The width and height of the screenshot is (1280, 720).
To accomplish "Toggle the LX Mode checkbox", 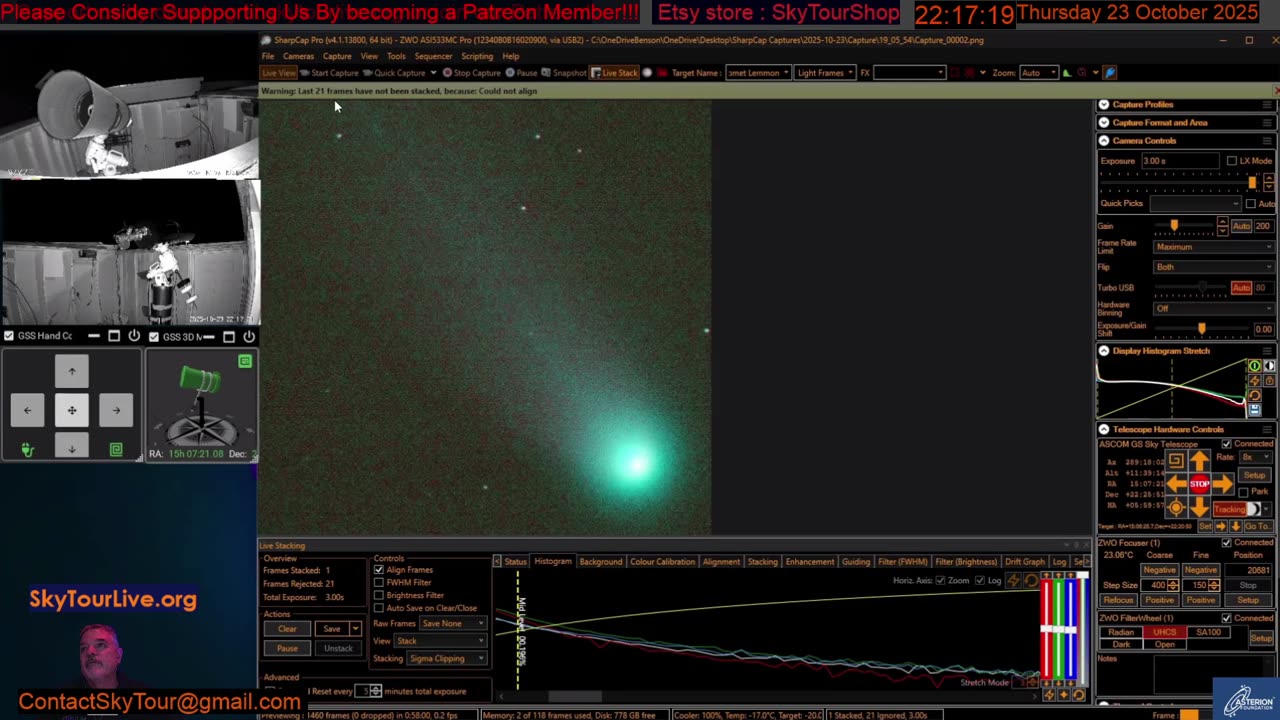I will (1232, 161).
